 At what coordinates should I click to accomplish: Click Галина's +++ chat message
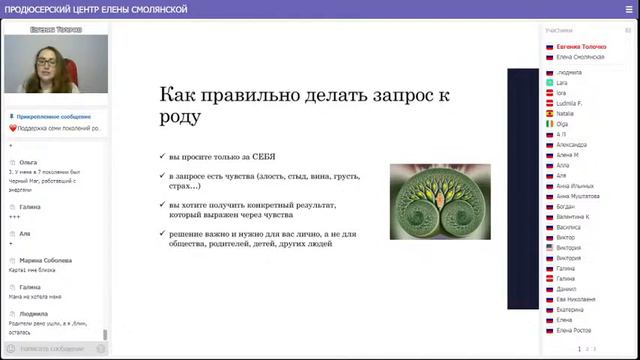14,217
